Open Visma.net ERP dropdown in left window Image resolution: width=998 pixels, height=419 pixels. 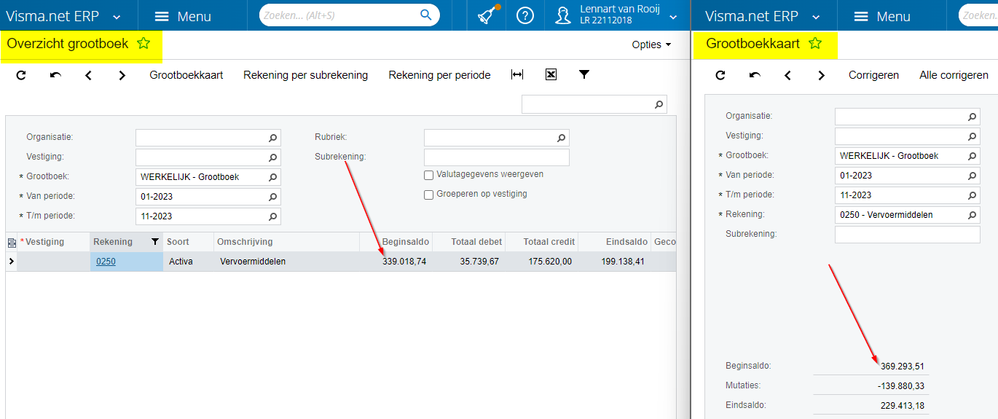point(116,17)
